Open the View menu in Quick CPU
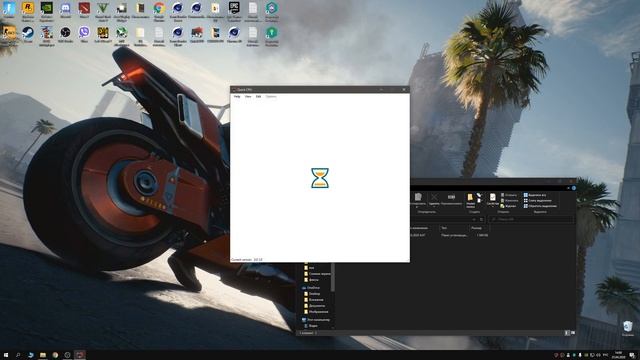 (x=248, y=97)
